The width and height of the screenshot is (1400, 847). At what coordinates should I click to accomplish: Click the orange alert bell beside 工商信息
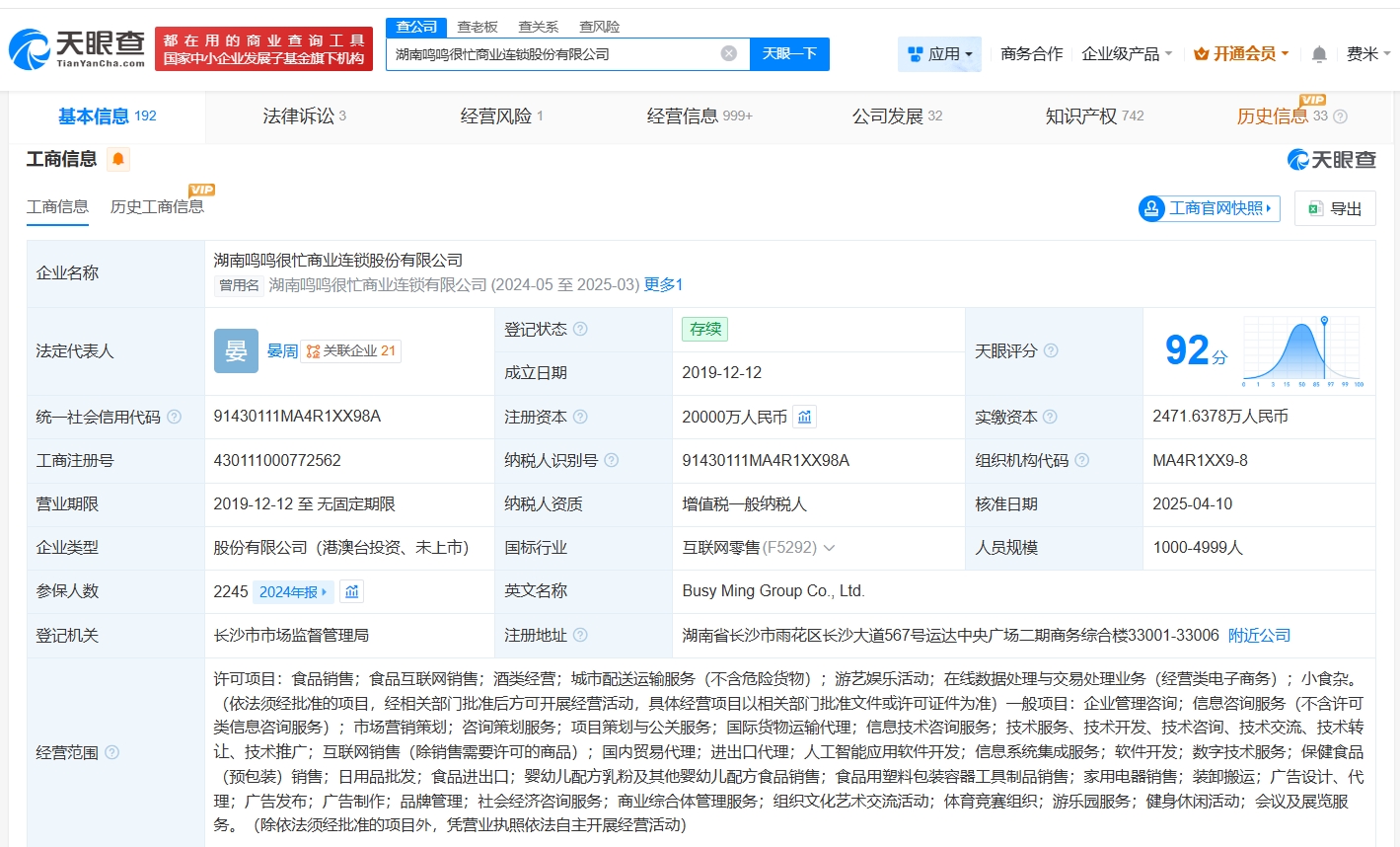[118, 159]
